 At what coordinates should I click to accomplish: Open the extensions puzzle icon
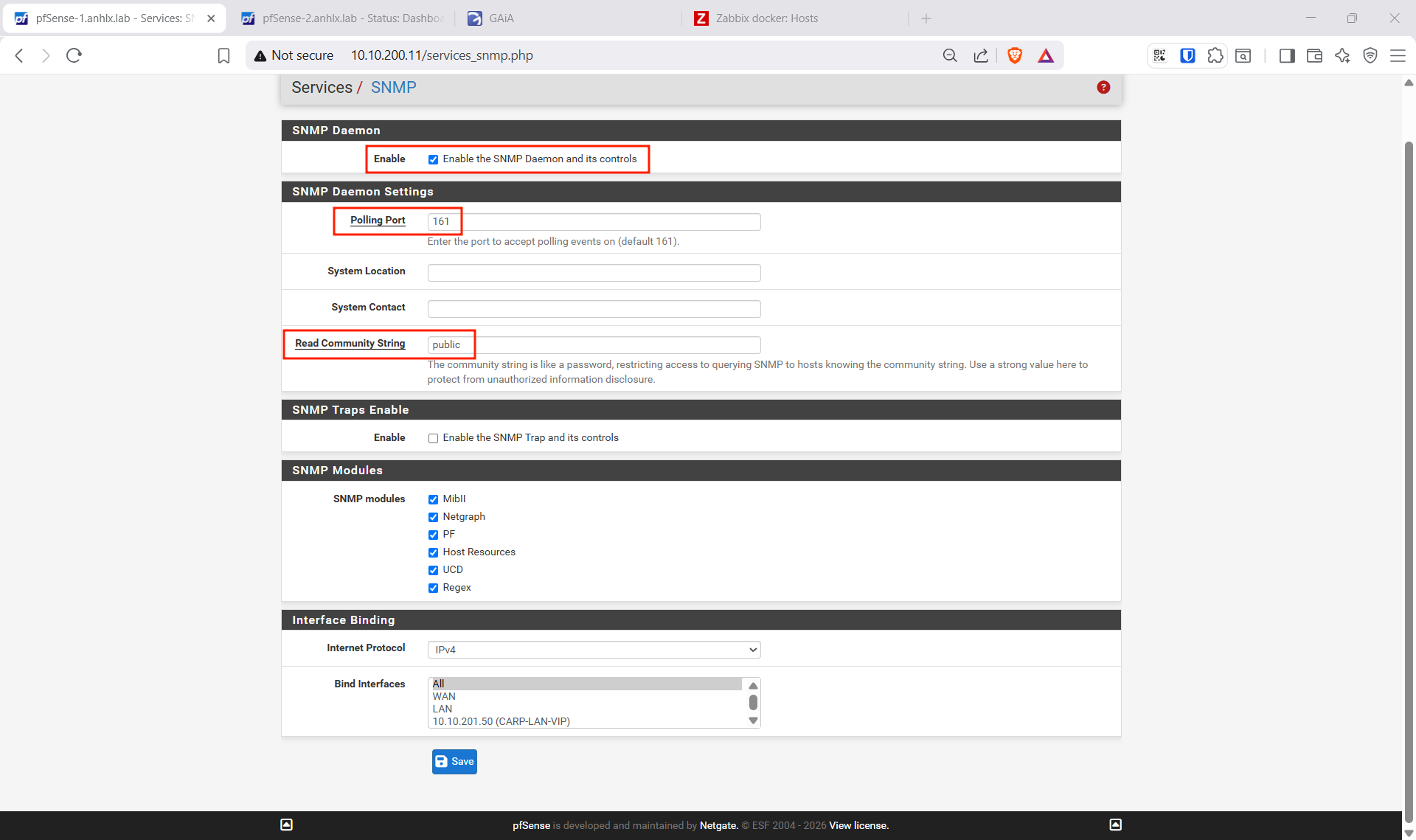1215,55
